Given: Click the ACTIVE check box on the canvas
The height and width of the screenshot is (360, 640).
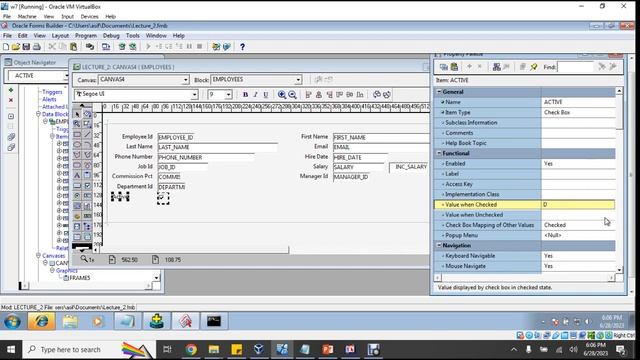Looking at the screenshot, I should 163,198.
